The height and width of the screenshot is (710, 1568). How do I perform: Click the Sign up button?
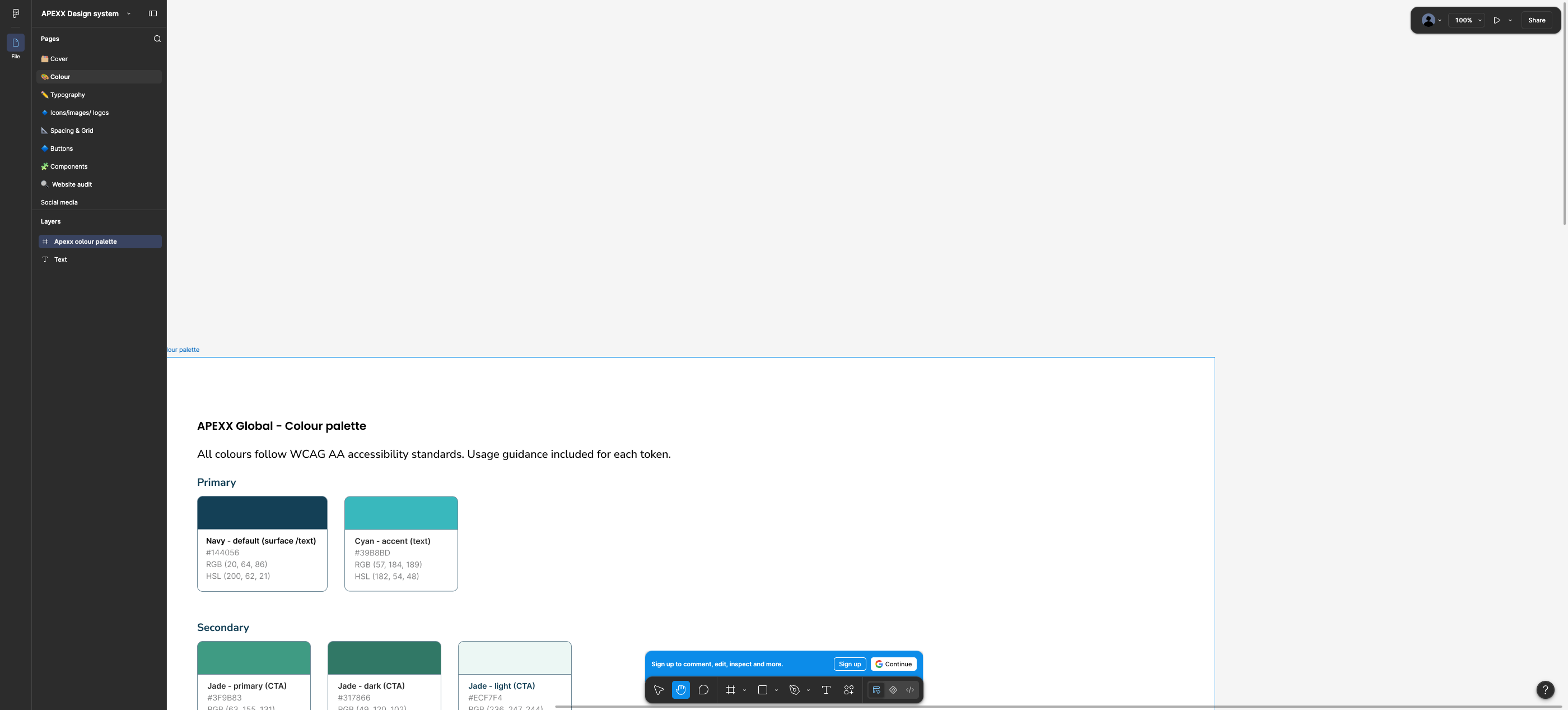(x=849, y=665)
